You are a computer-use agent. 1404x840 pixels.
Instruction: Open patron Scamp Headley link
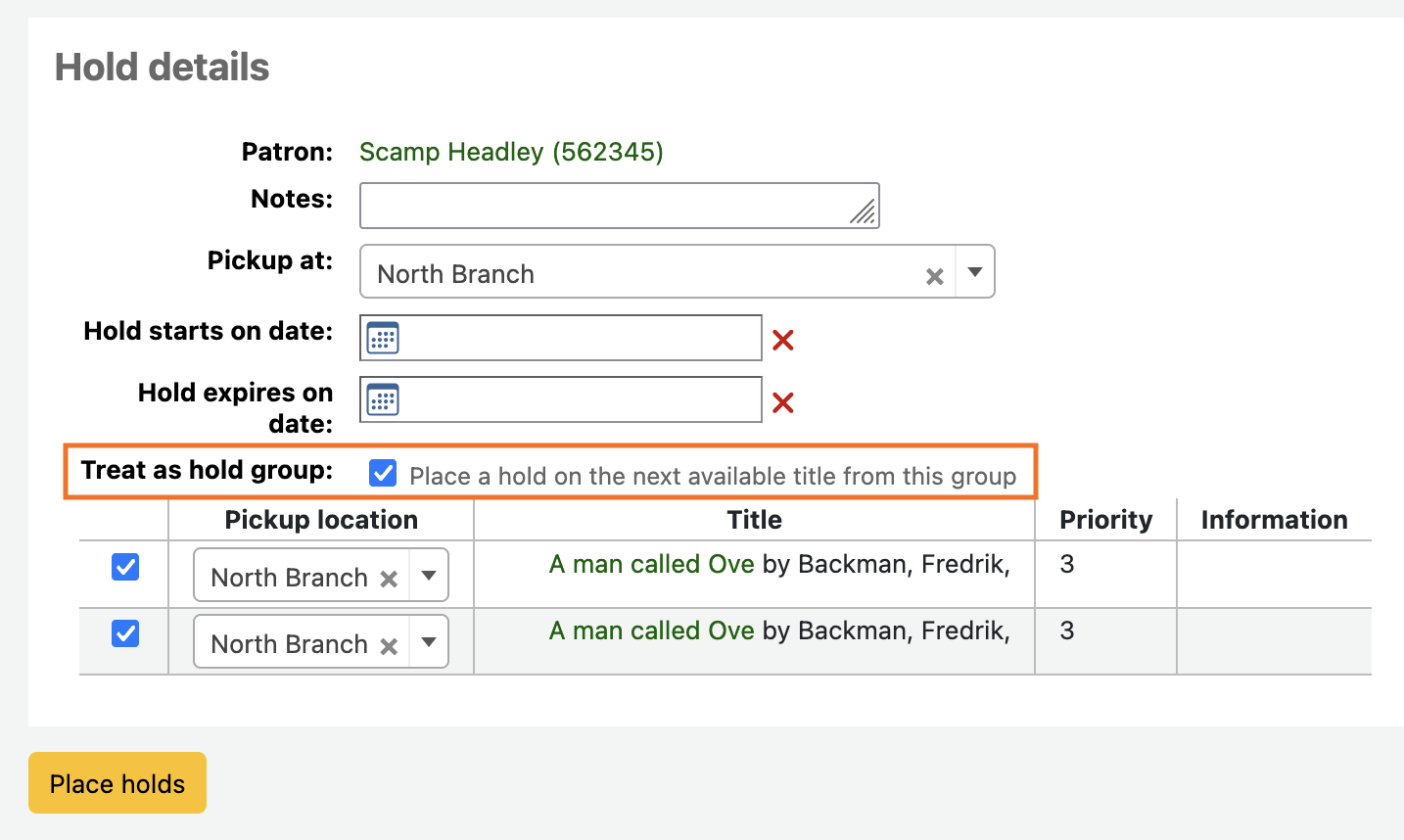click(x=511, y=152)
